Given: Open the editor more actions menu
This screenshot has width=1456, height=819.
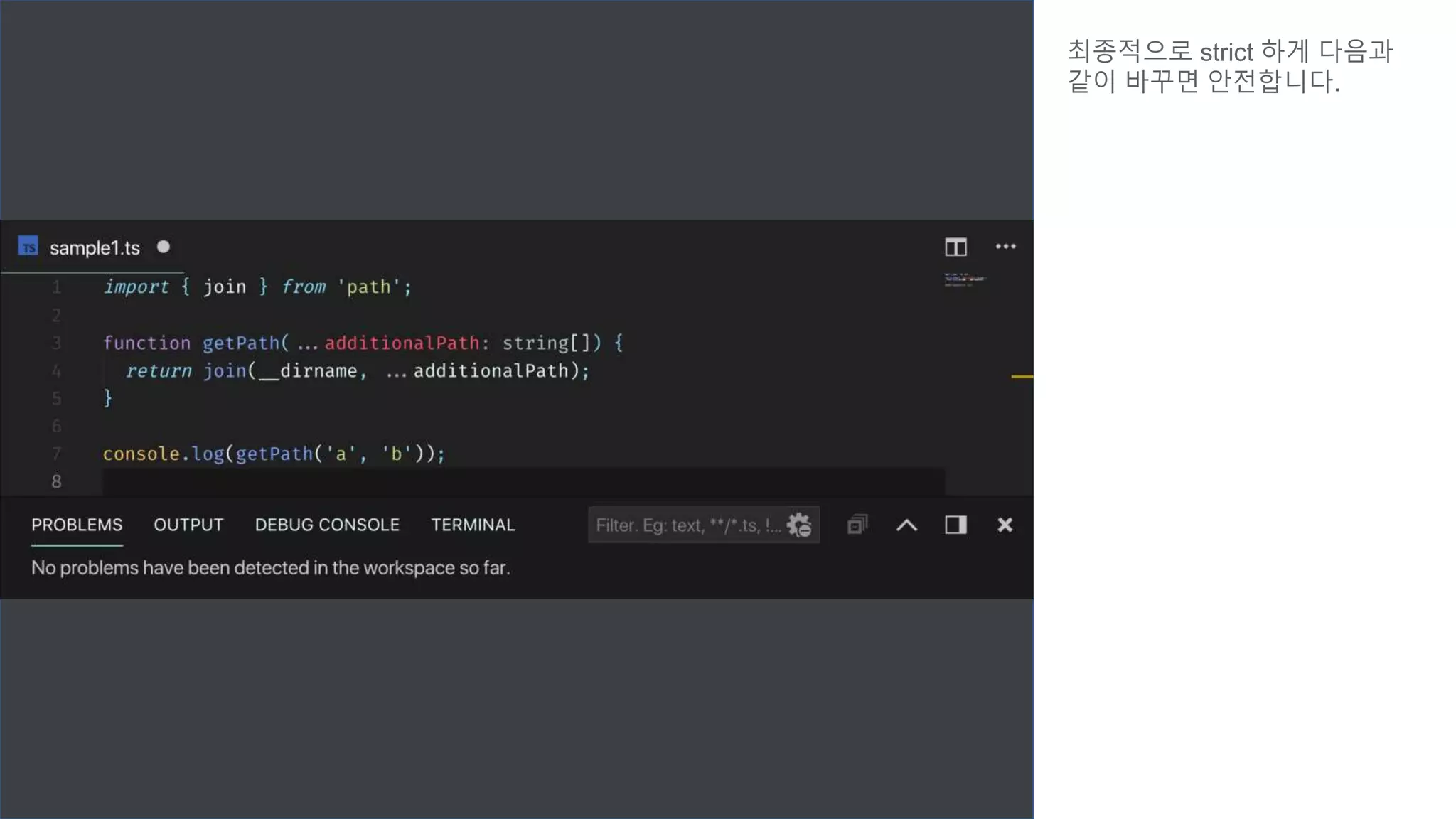Looking at the screenshot, I should coord(1005,247).
